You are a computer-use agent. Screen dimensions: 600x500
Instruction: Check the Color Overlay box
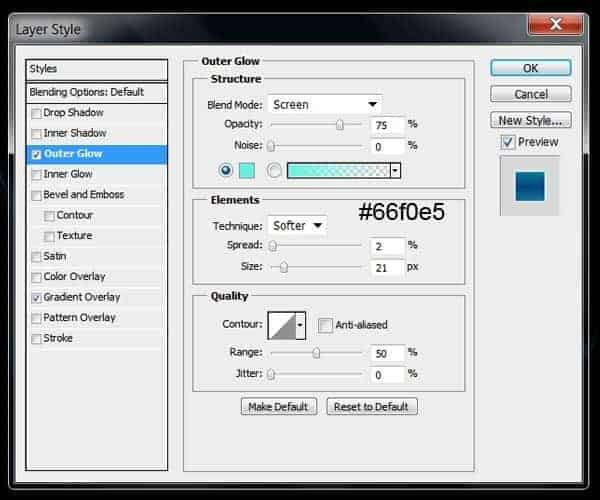[x=36, y=277]
